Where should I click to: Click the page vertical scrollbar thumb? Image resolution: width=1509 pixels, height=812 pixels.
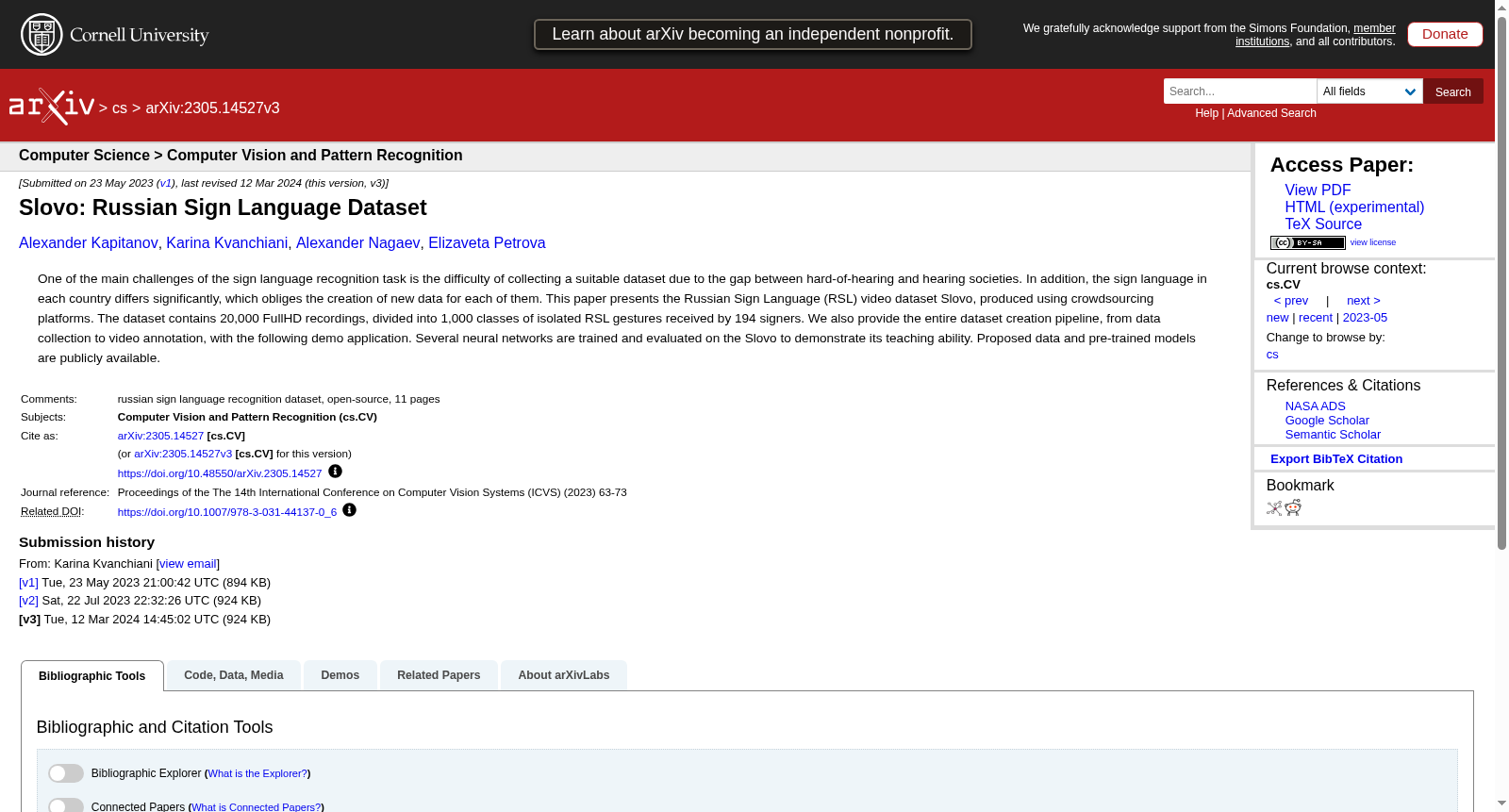(x=1501, y=283)
